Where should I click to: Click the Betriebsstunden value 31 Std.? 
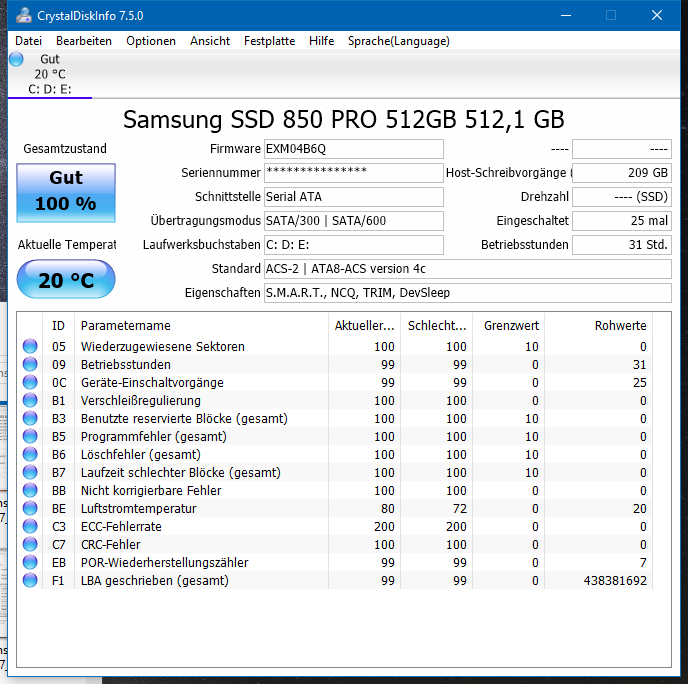pos(622,244)
